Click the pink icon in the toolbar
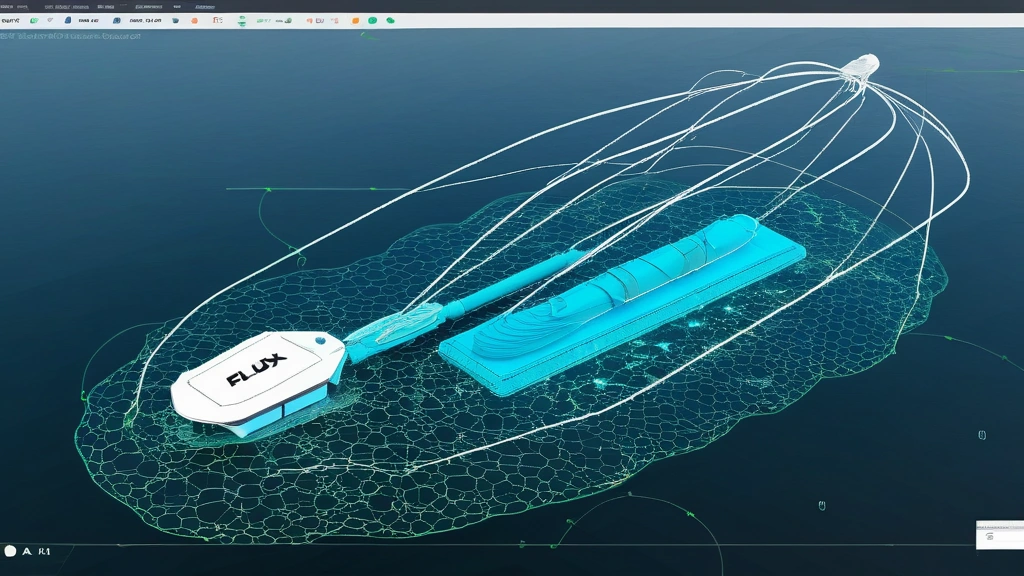This screenshot has height=576, width=1024. pos(334,20)
